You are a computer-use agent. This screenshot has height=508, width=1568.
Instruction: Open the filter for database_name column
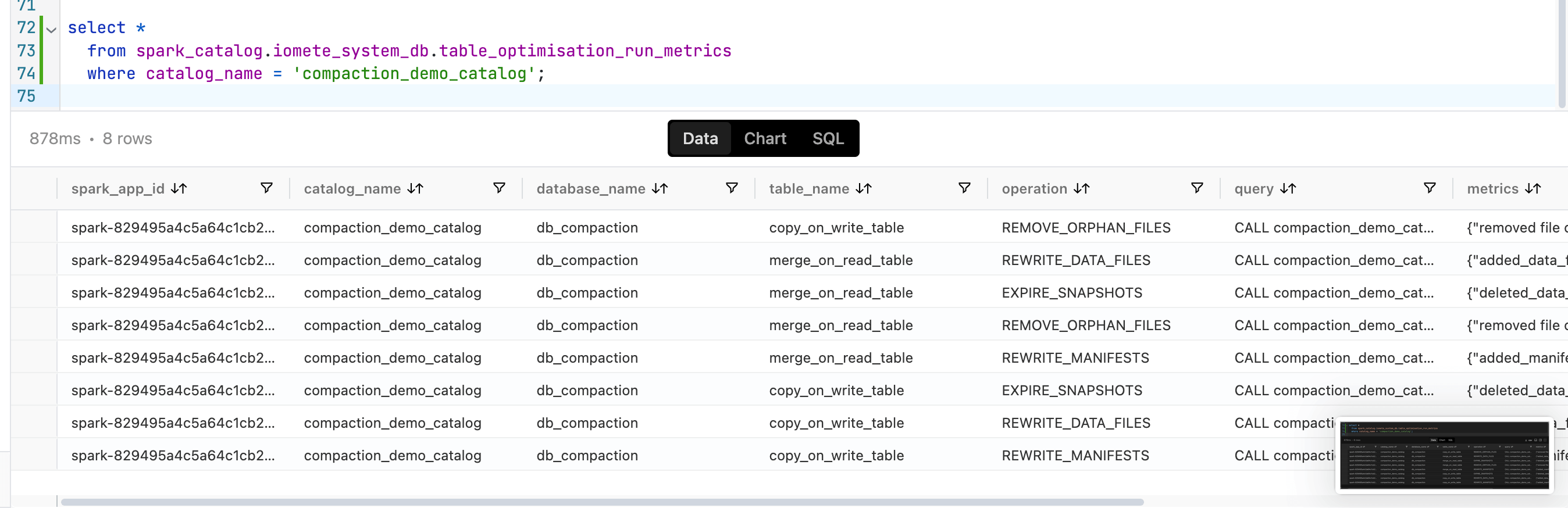coord(732,188)
